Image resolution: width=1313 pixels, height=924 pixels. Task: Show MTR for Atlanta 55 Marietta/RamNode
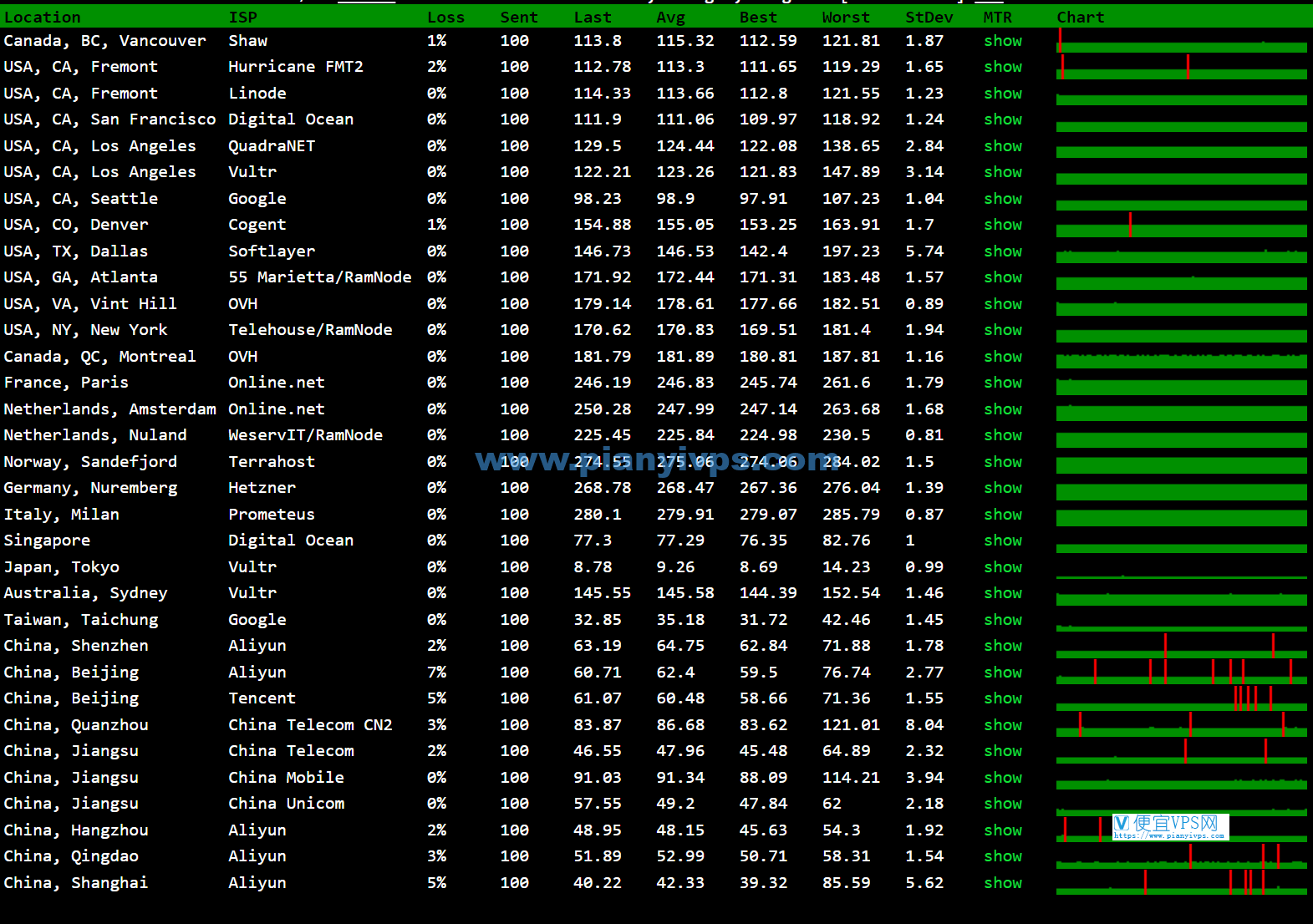point(1003,277)
